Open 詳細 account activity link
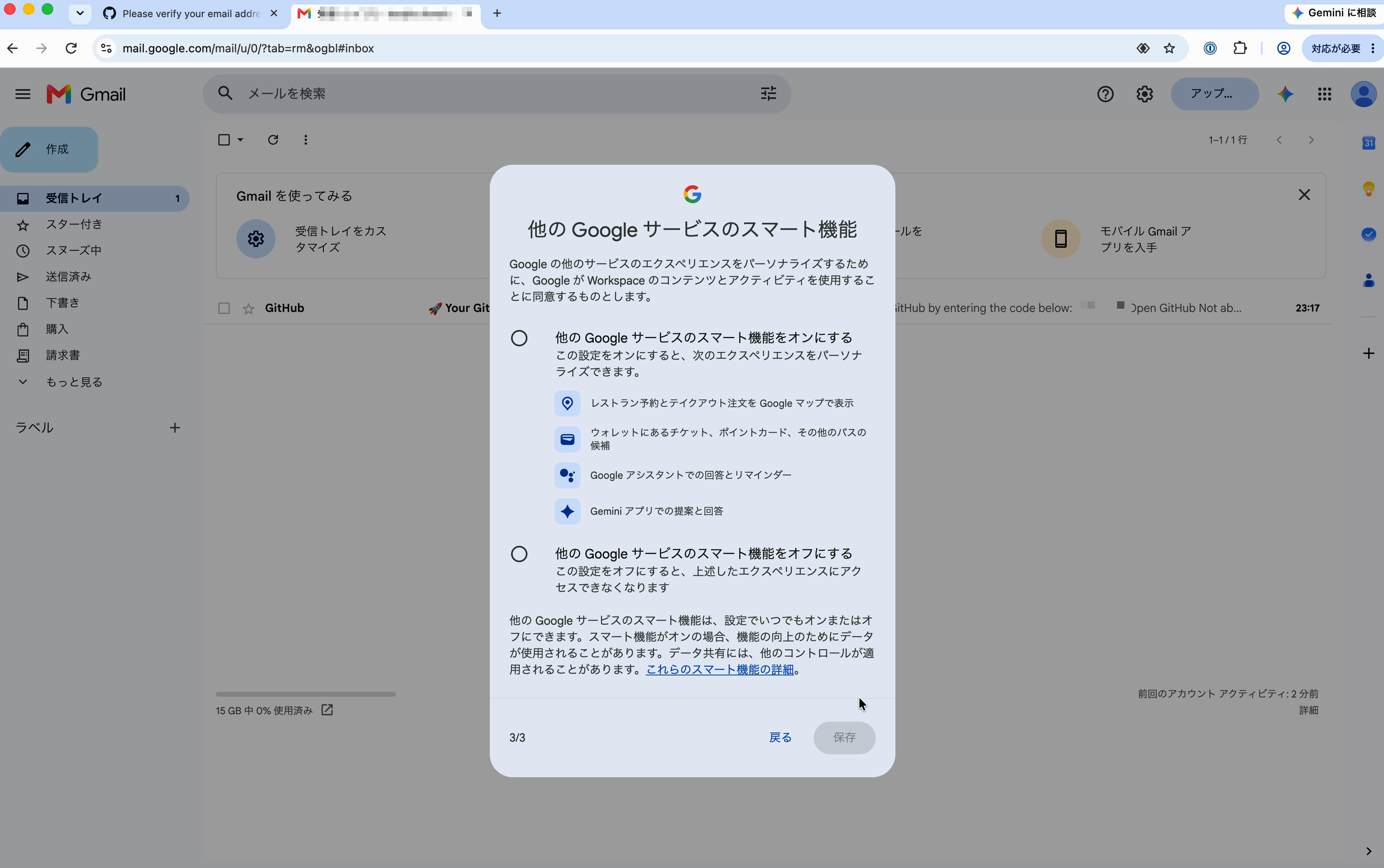The height and width of the screenshot is (868, 1384). coord(1308,710)
